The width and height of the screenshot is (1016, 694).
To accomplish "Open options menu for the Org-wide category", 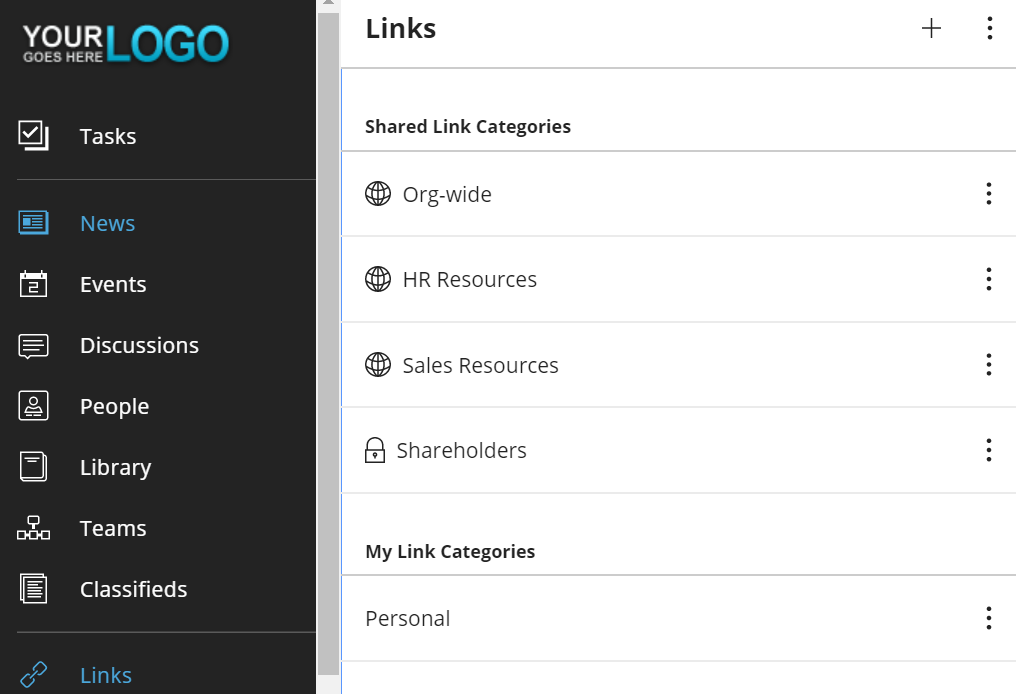I will [989, 194].
